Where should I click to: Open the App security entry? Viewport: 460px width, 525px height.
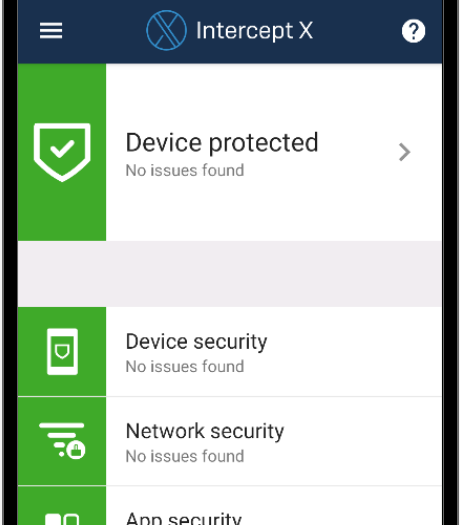[230, 506]
